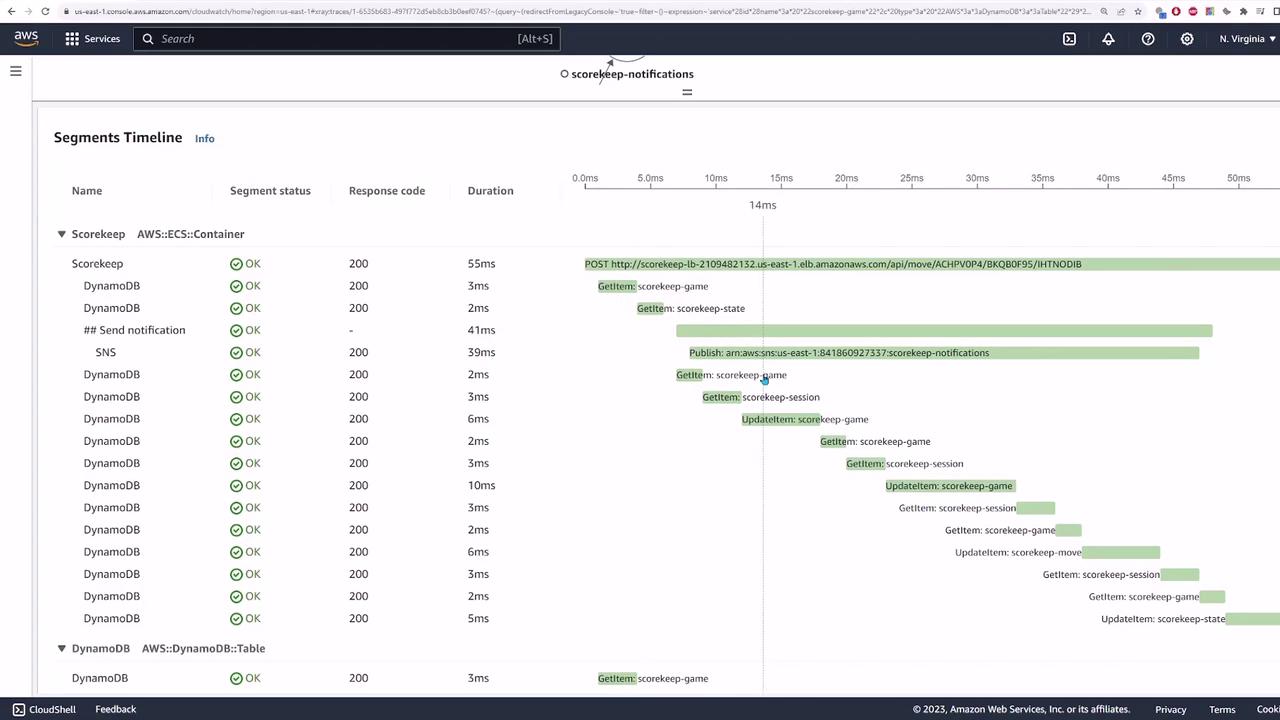Viewport: 1280px width, 720px height.
Task: Select the ## Send notification subsegment name
Action: point(134,330)
